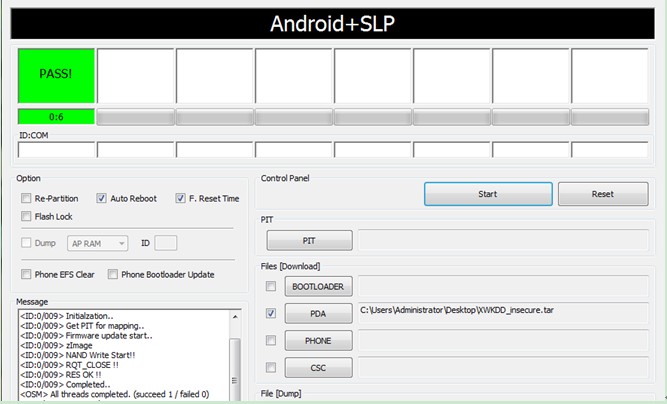667x404 pixels.
Task: Select the 'Get PIT for mapping..' log line
Action: pyautogui.click(x=82, y=326)
